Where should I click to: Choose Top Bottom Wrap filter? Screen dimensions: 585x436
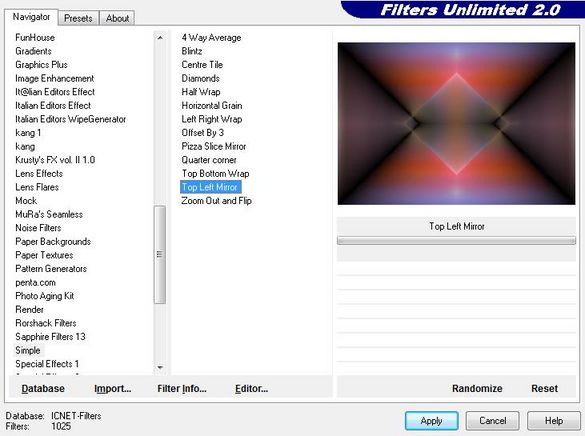[215, 173]
